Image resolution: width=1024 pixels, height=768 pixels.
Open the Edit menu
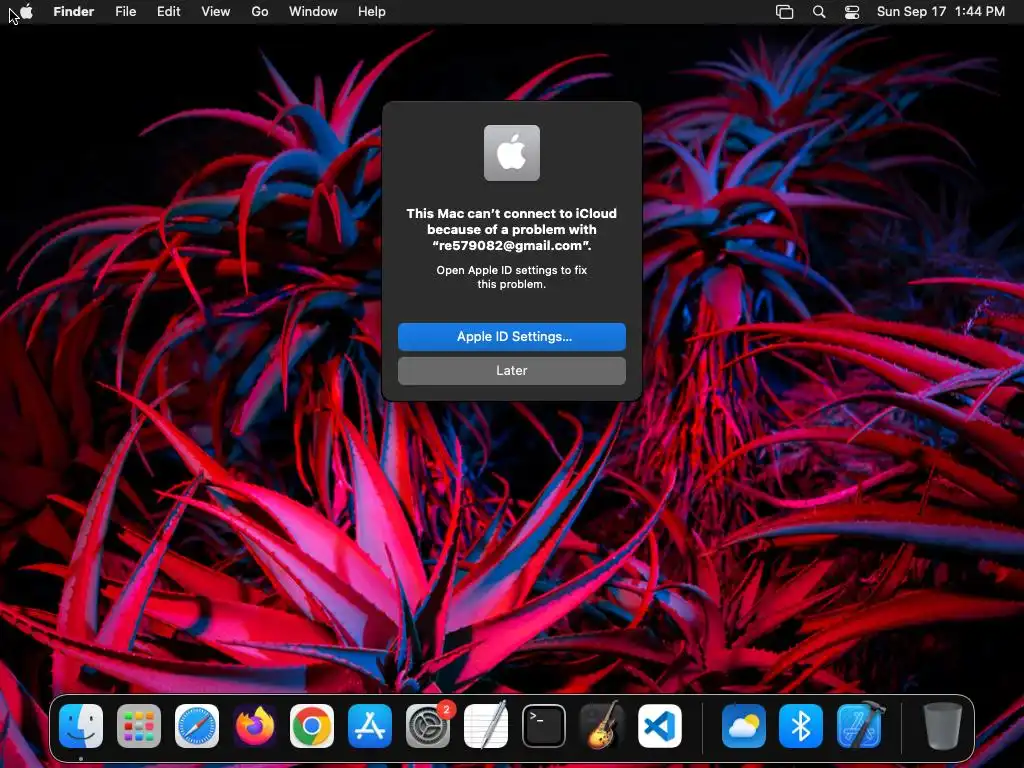pos(168,12)
